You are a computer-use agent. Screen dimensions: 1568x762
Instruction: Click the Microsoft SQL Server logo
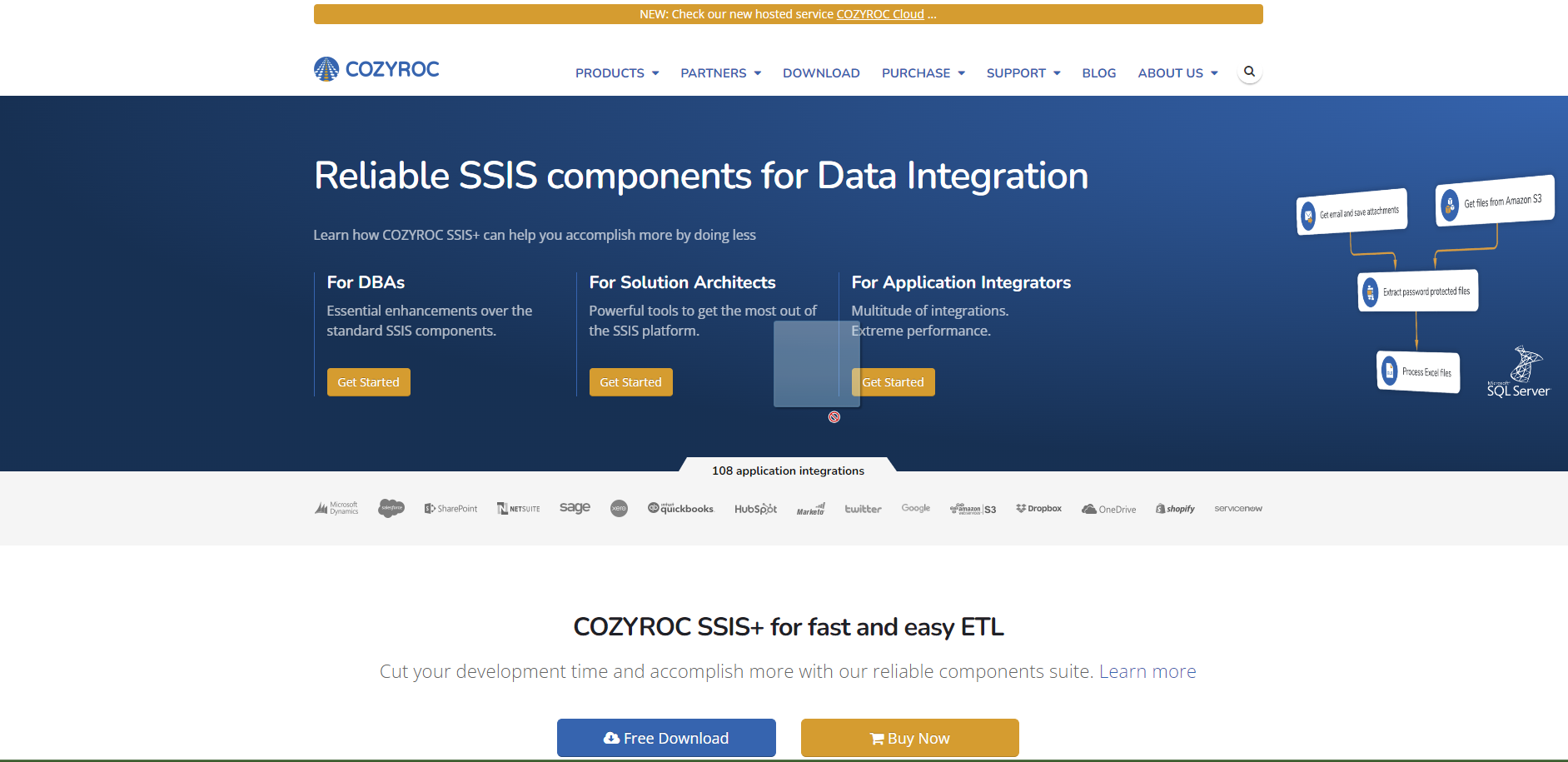(1519, 371)
